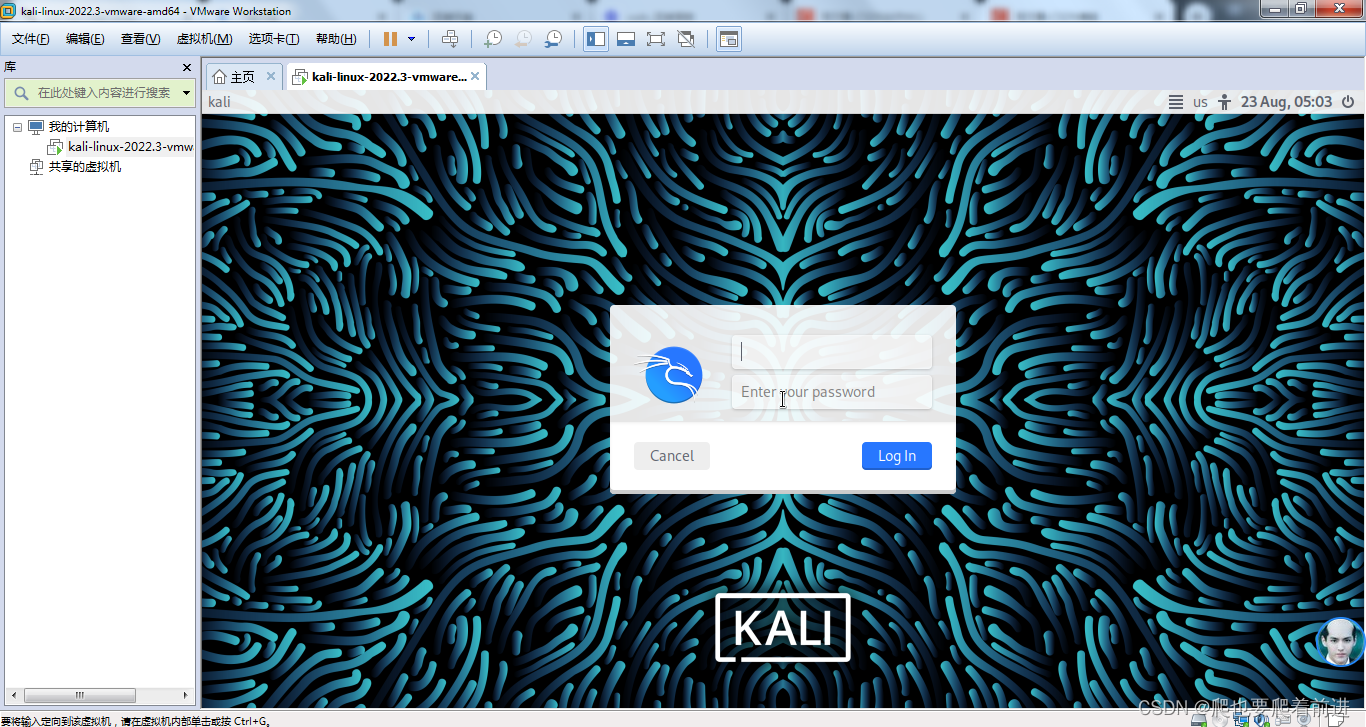Click the username field on the Kali login
Viewport: 1366px width, 727px height.
[832, 352]
